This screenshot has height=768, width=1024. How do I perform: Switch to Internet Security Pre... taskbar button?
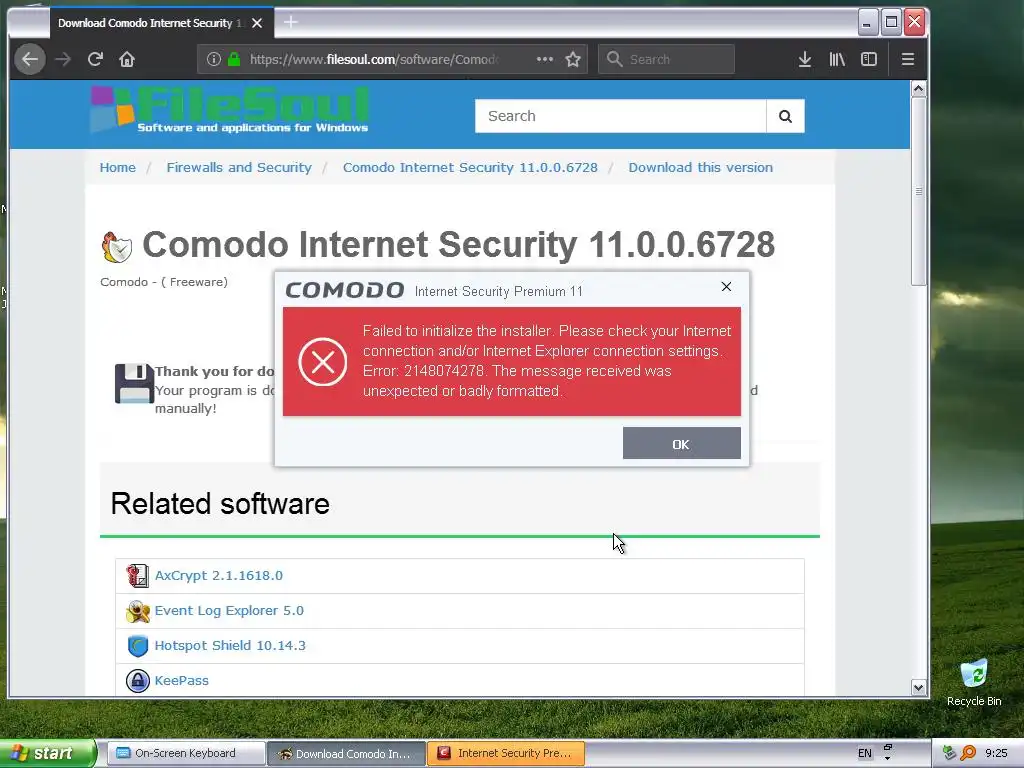pos(505,754)
